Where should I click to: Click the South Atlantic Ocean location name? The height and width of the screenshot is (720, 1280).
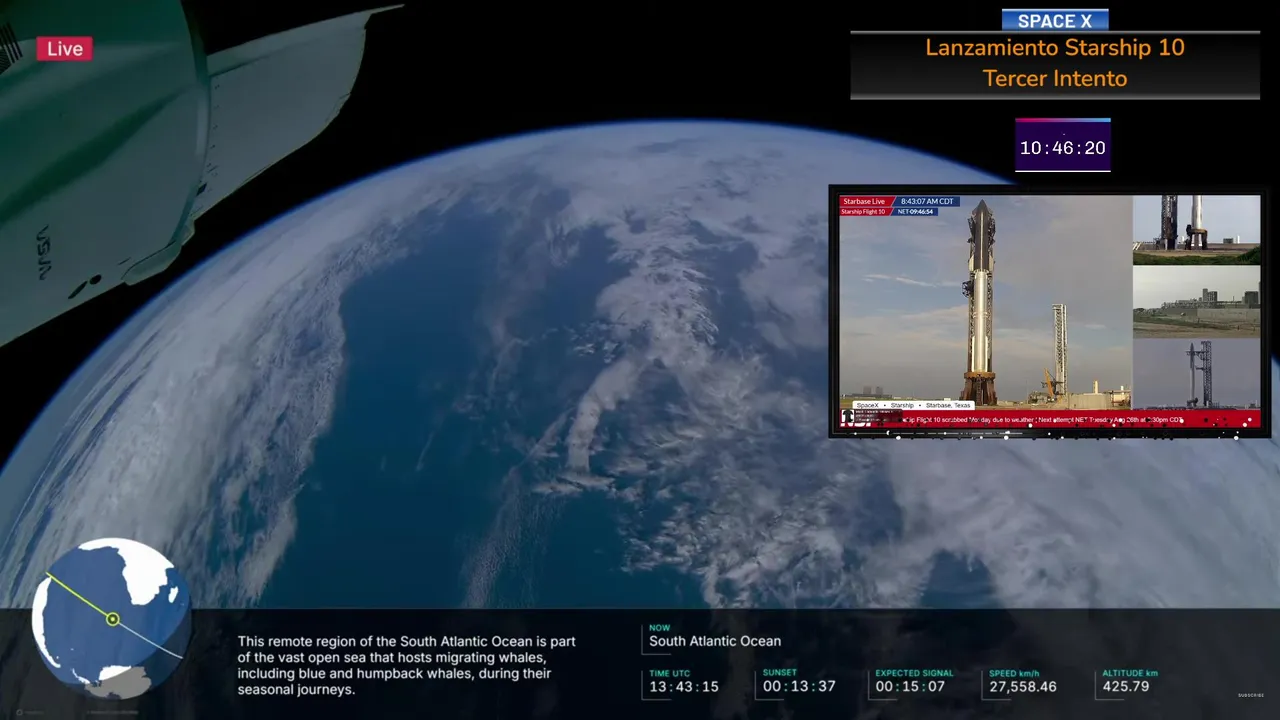pyautogui.click(x=715, y=641)
